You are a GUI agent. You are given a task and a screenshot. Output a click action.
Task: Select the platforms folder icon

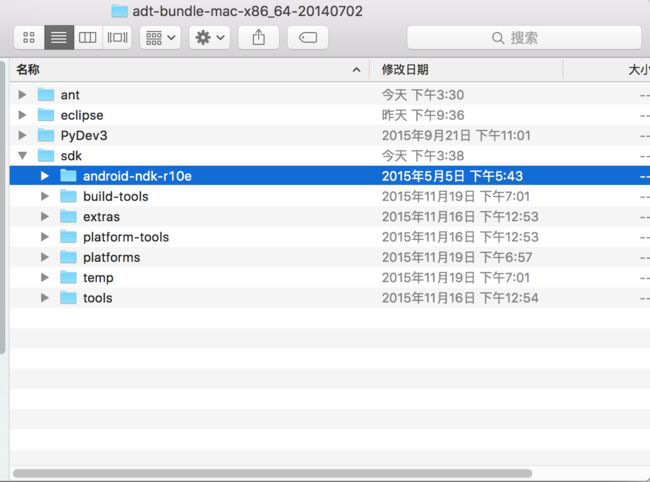68,257
